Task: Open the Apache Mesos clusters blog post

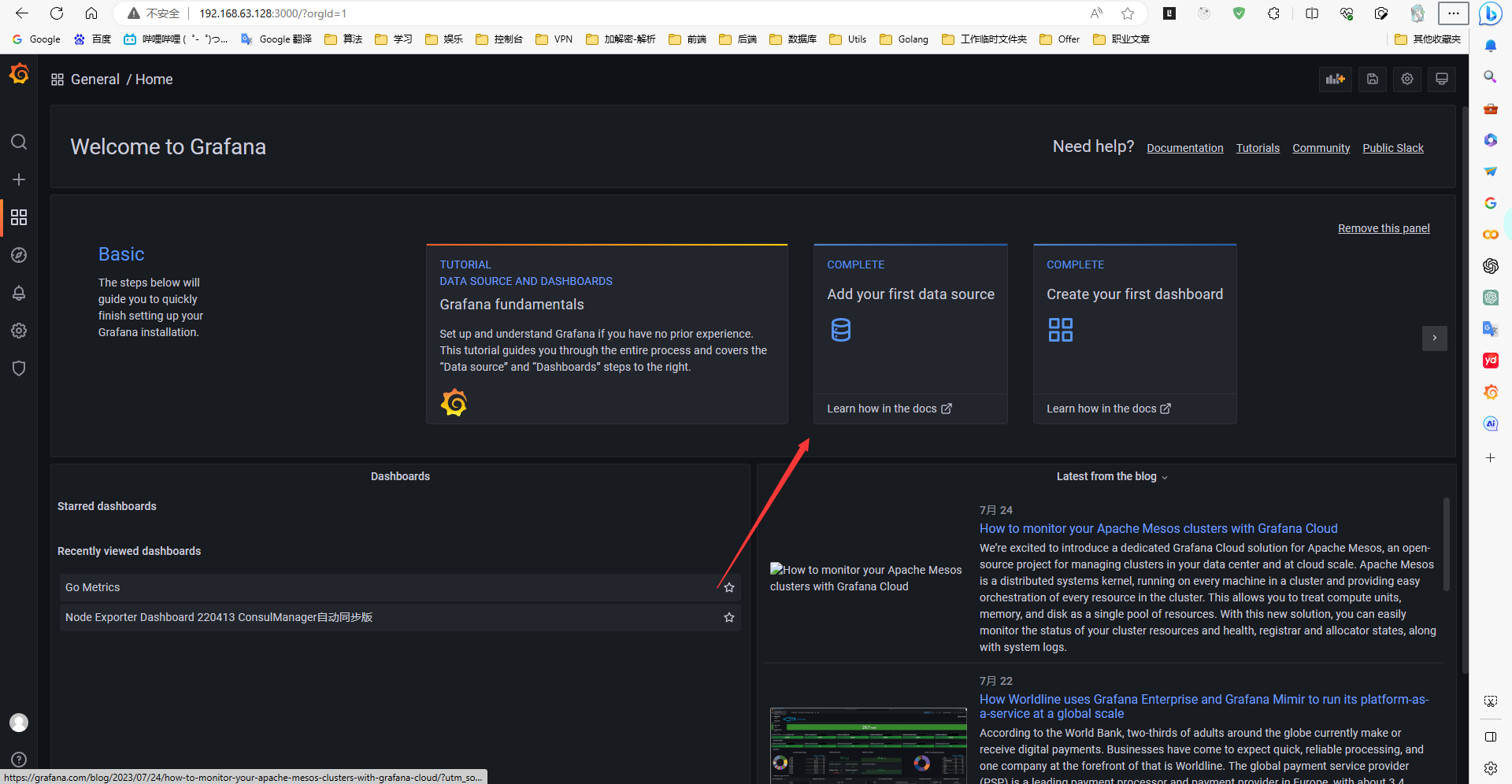Action: 1158,529
